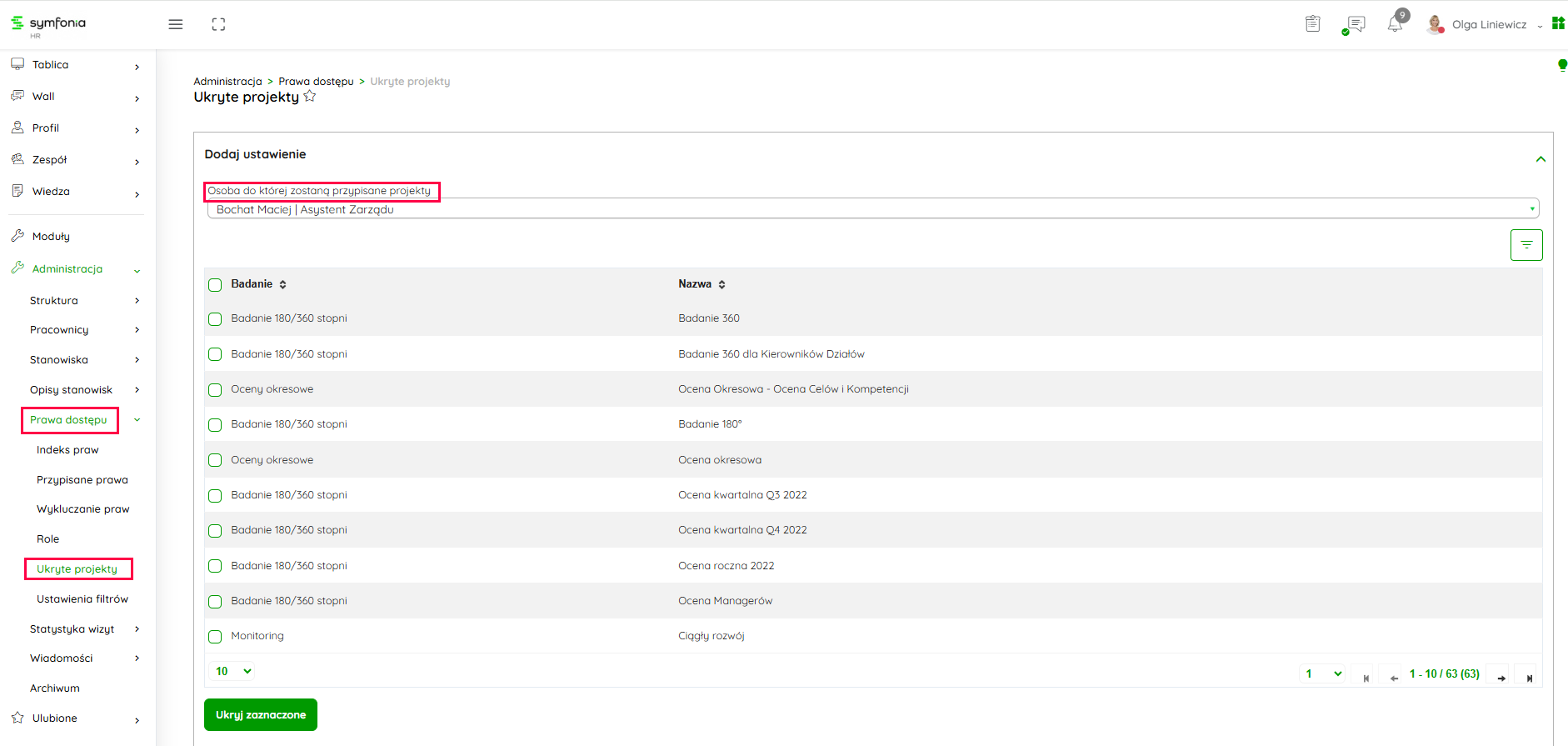Click Prawa dostępu breadcrumb link
The height and width of the screenshot is (746, 1568).
point(316,82)
